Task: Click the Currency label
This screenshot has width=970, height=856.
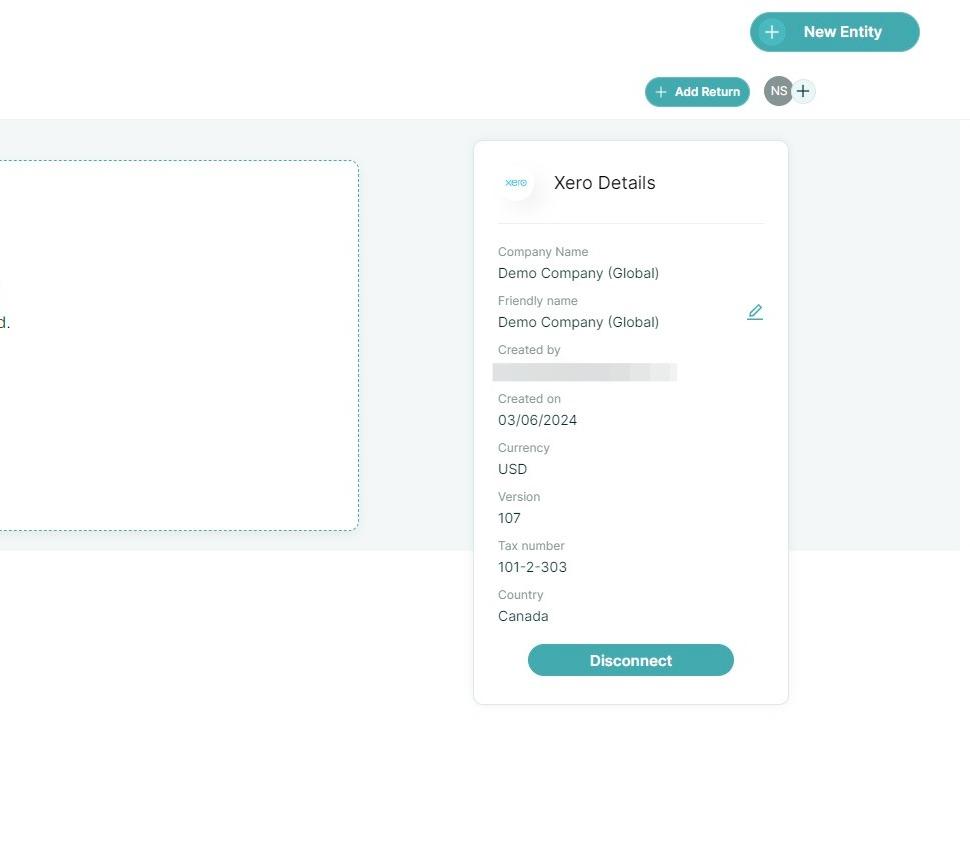Action: click(x=523, y=448)
